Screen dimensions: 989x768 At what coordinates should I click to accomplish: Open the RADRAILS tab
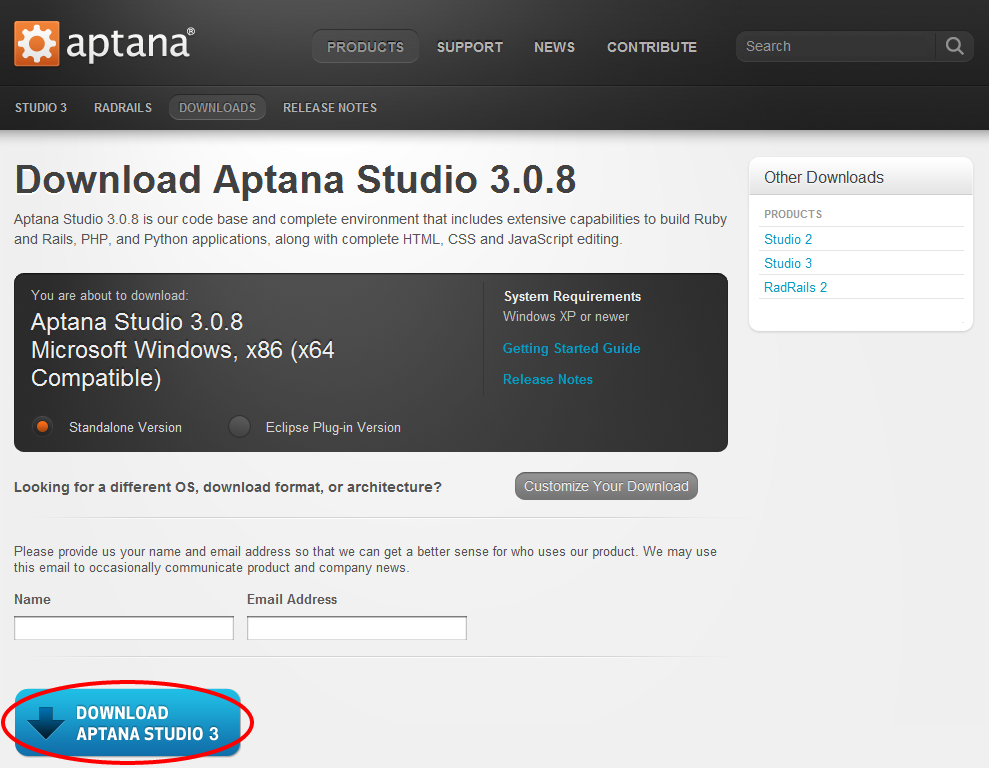[122, 107]
